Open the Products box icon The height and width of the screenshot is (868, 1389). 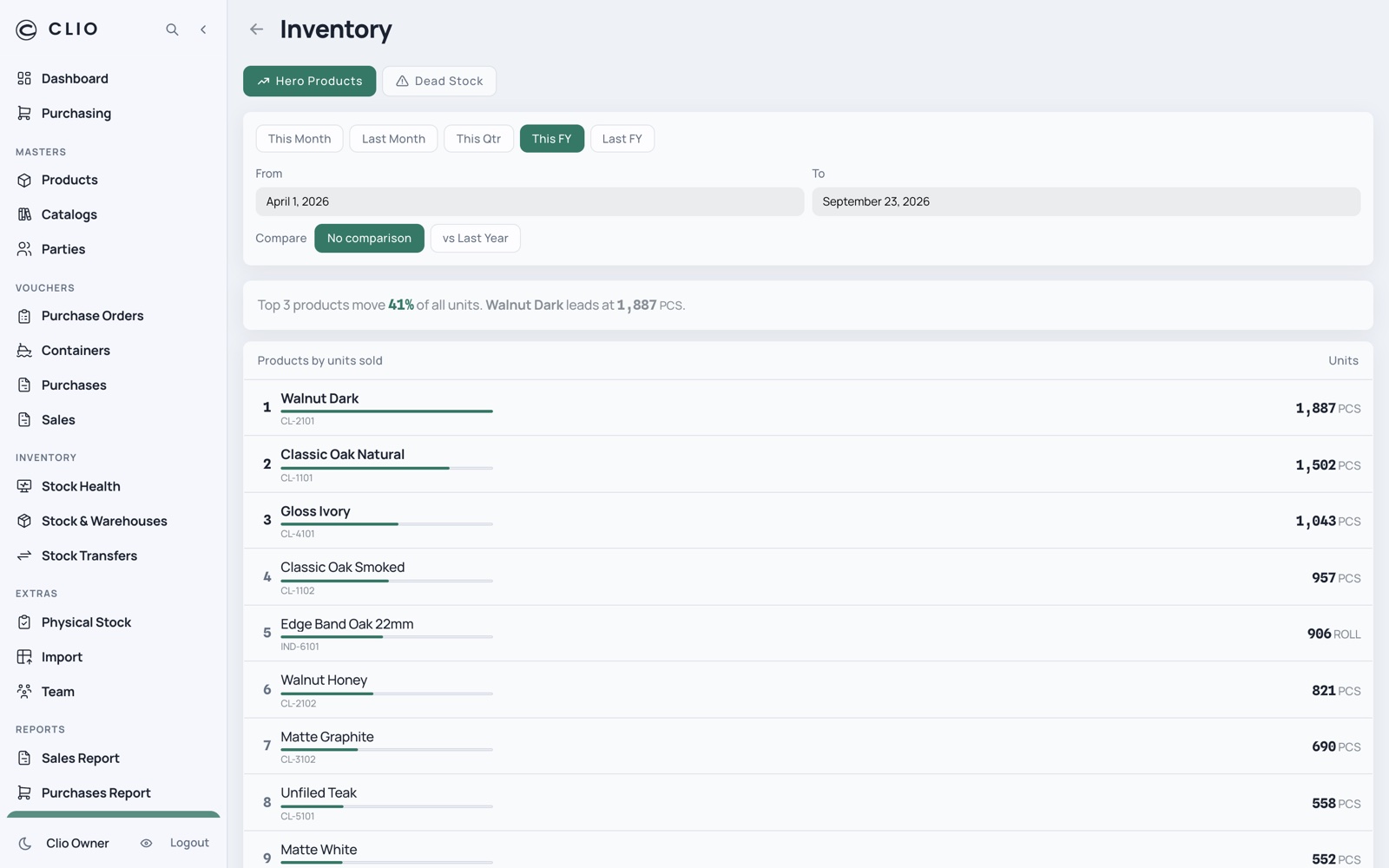(x=24, y=180)
